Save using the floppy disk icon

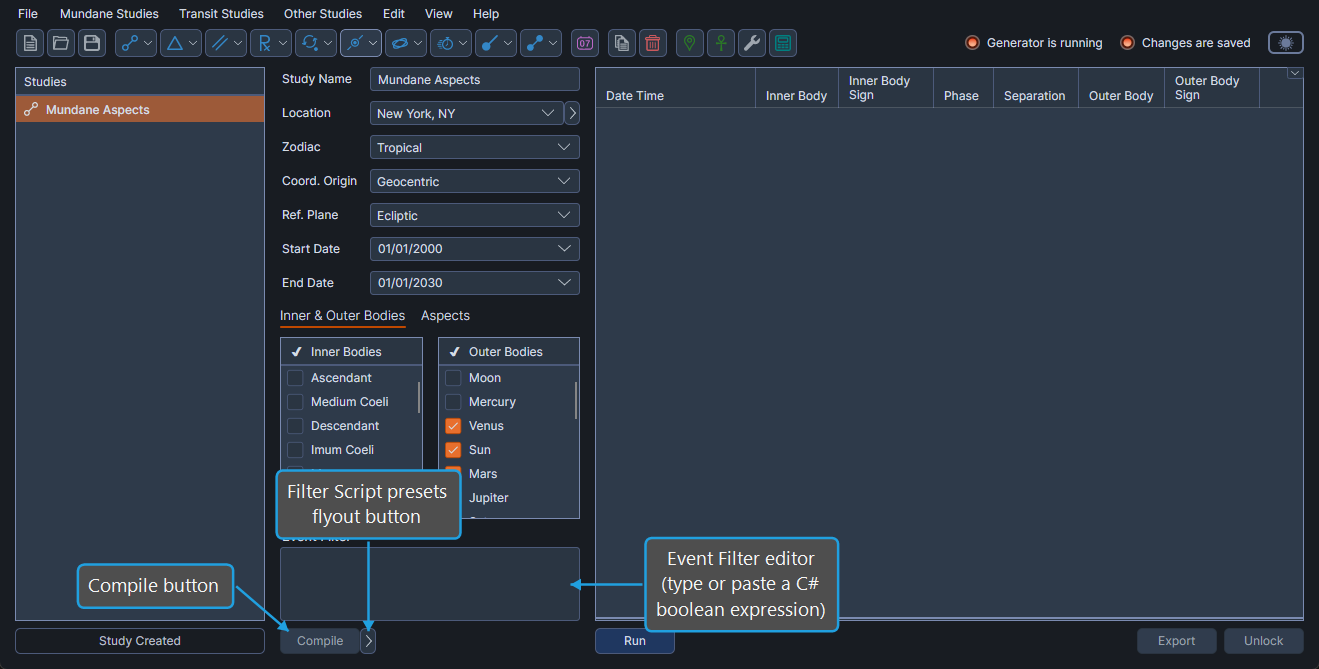coord(92,43)
